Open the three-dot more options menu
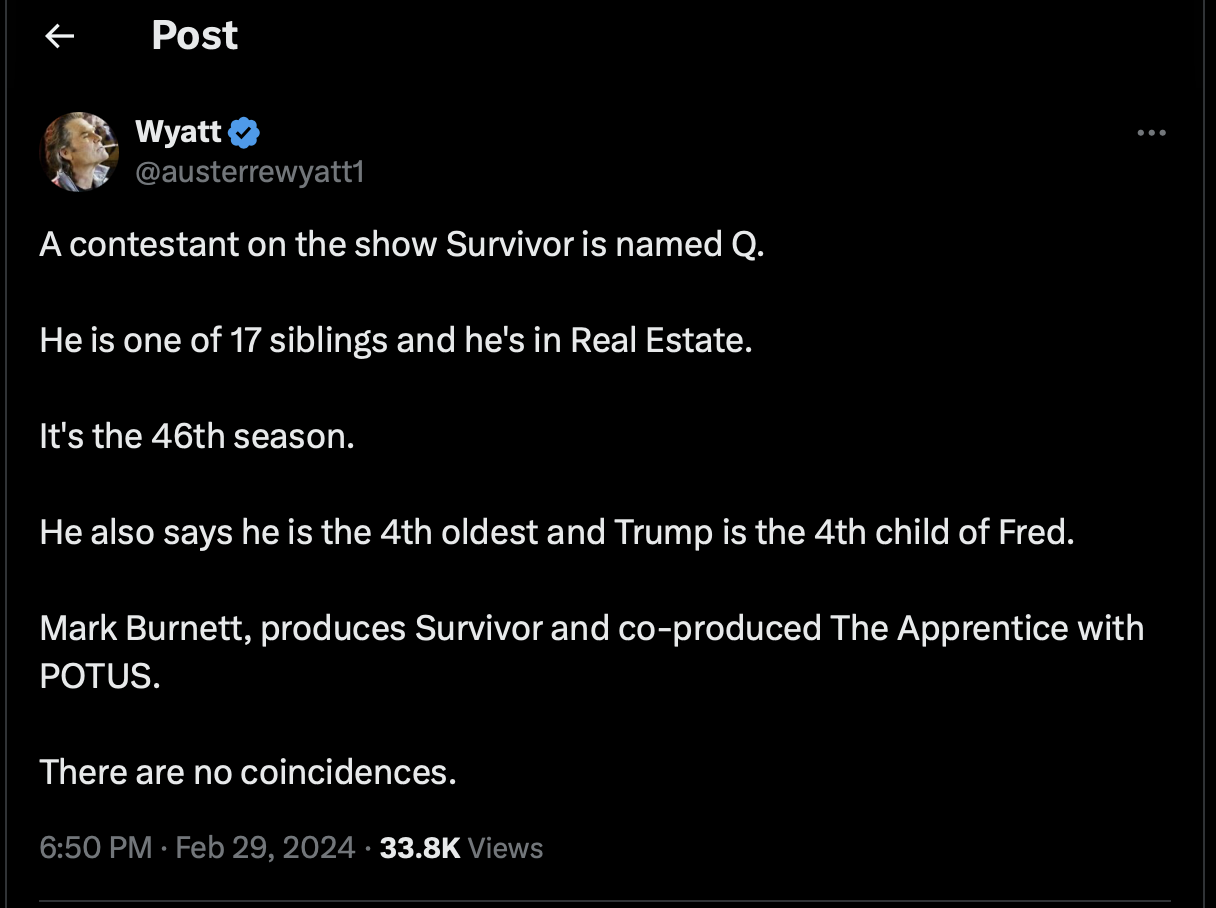 click(1152, 133)
